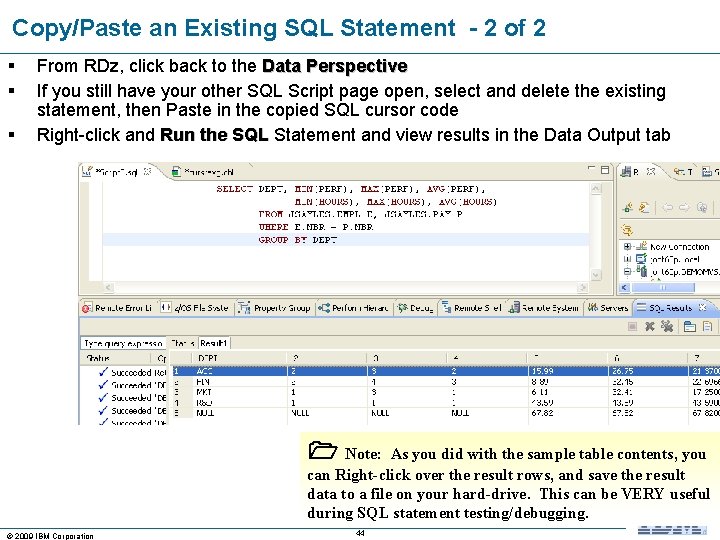Screen dimensions: 720x540
Task: Expand the New Connection tree node
Action: (627, 247)
